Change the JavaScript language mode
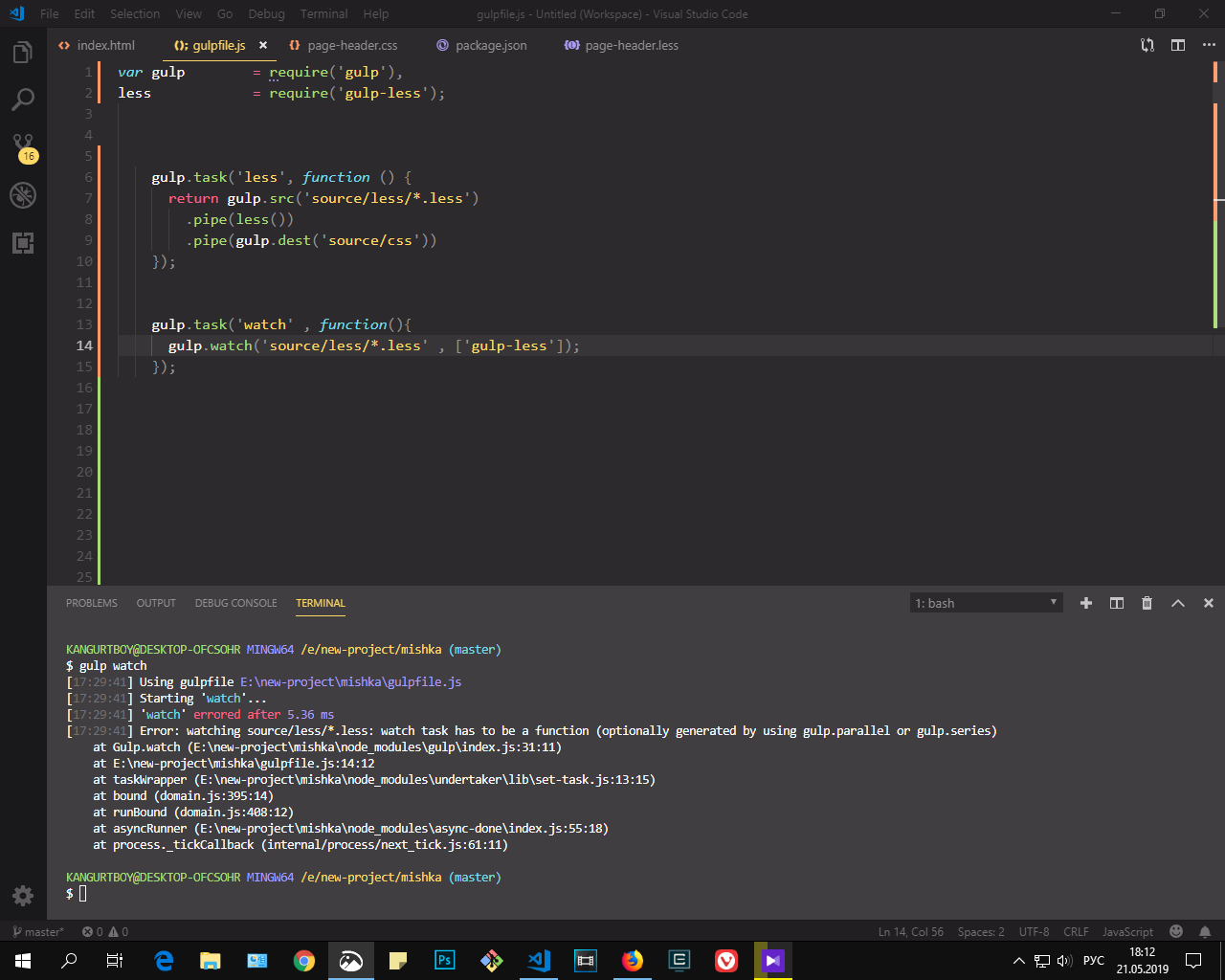The width and height of the screenshot is (1225, 980). (x=1127, y=931)
